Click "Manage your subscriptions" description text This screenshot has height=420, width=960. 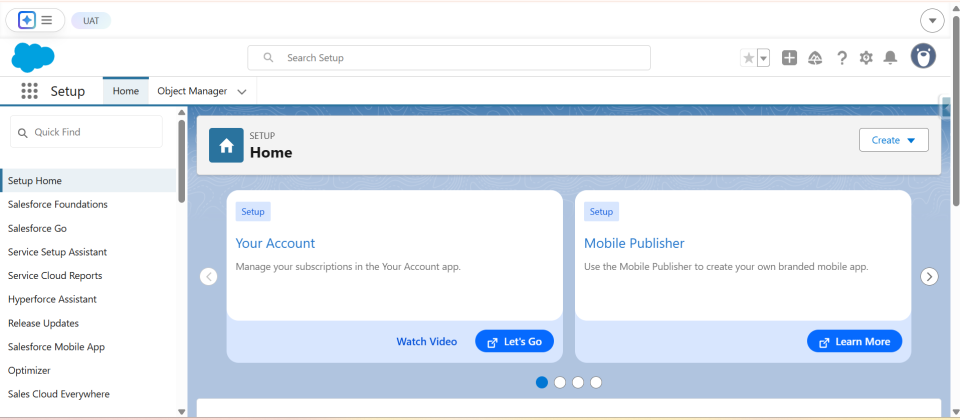[x=348, y=267]
